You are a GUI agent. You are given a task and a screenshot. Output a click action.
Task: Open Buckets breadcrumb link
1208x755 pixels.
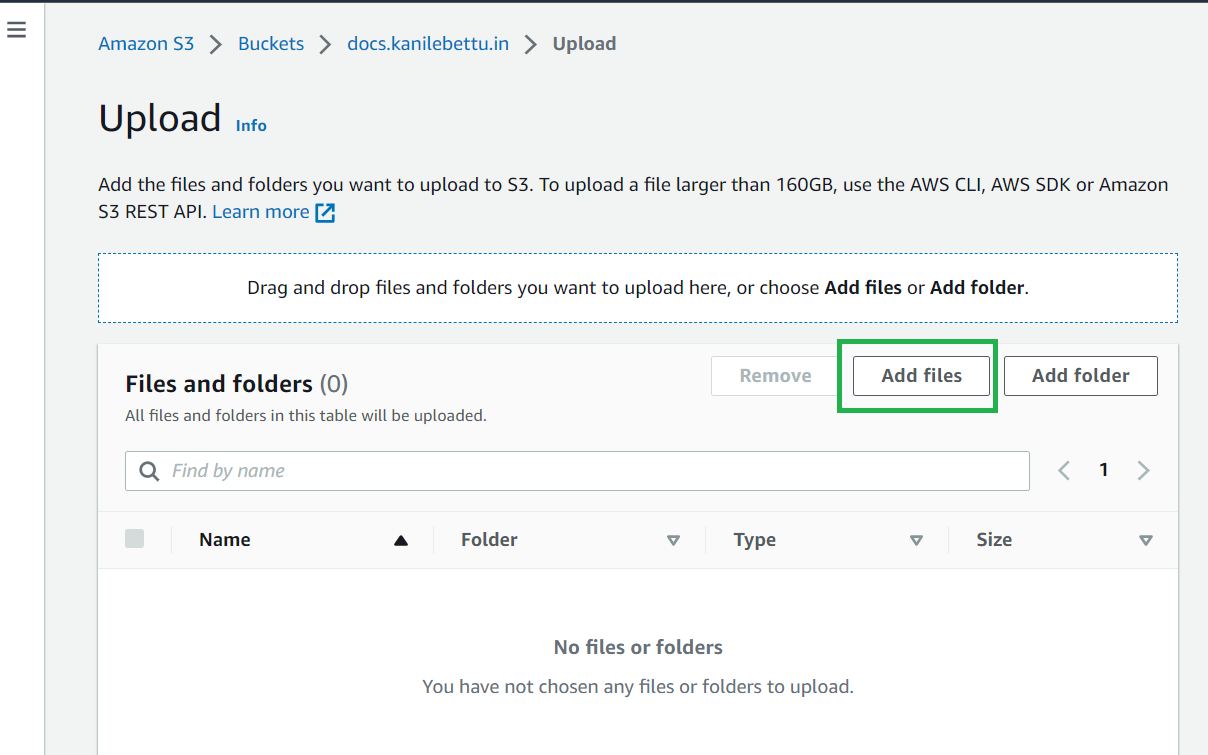pos(271,44)
